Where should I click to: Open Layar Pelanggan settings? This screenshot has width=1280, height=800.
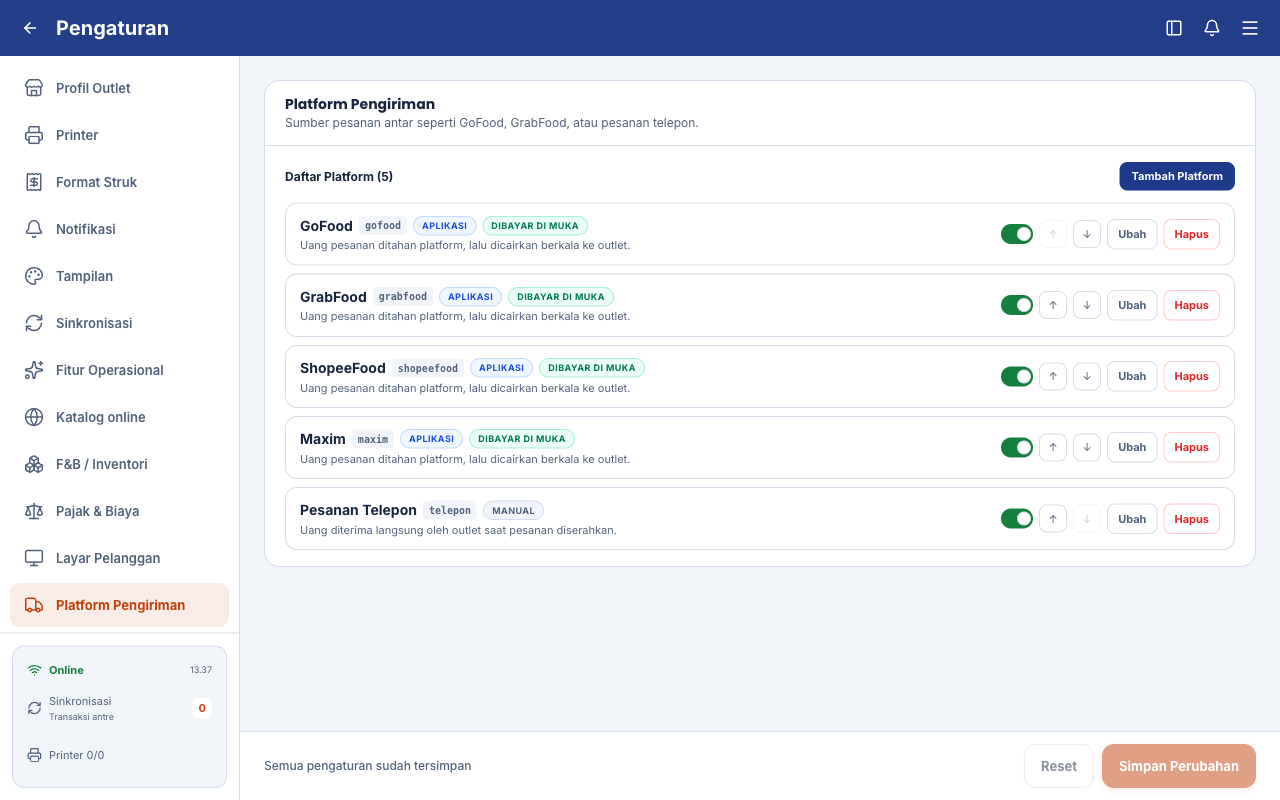(119, 558)
